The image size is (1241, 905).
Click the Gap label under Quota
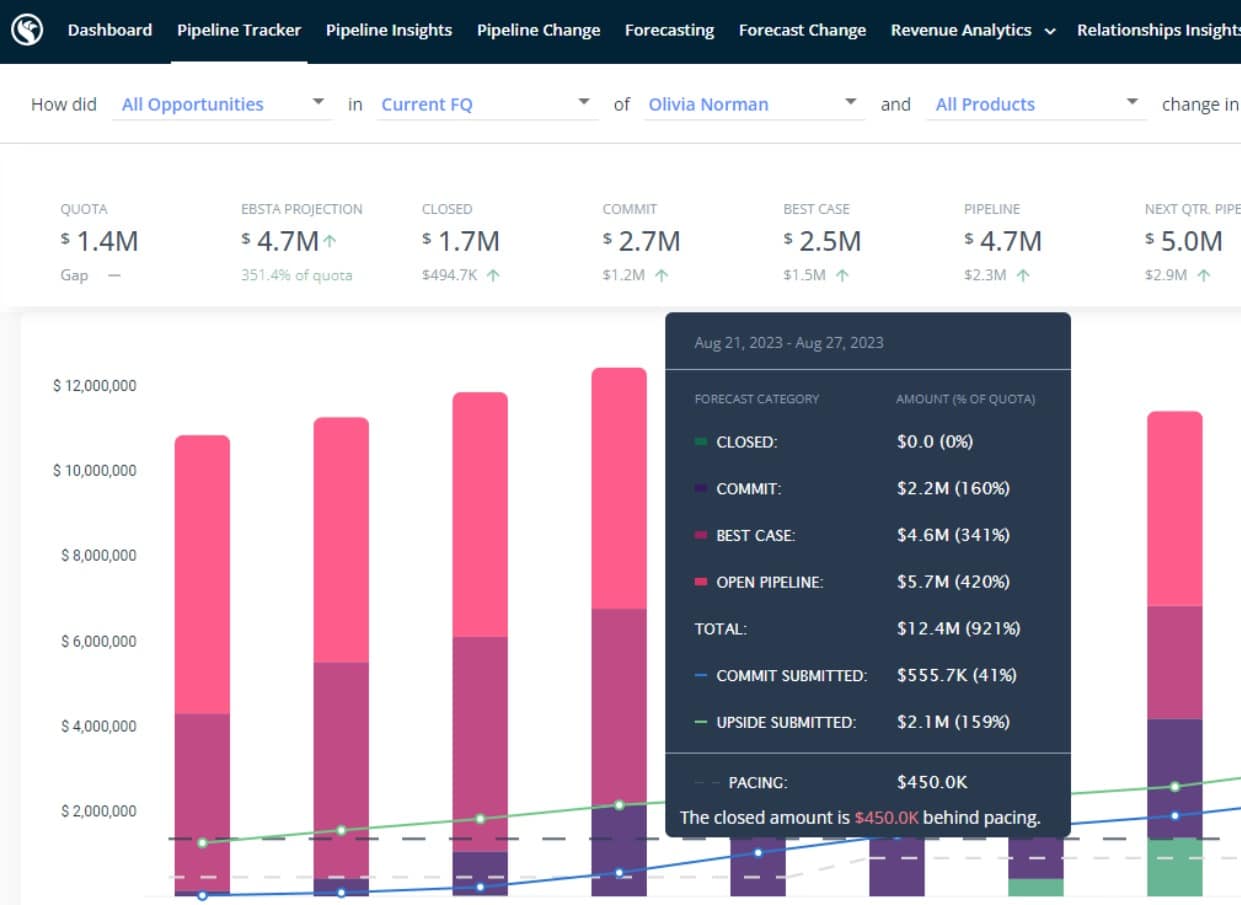click(x=75, y=275)
